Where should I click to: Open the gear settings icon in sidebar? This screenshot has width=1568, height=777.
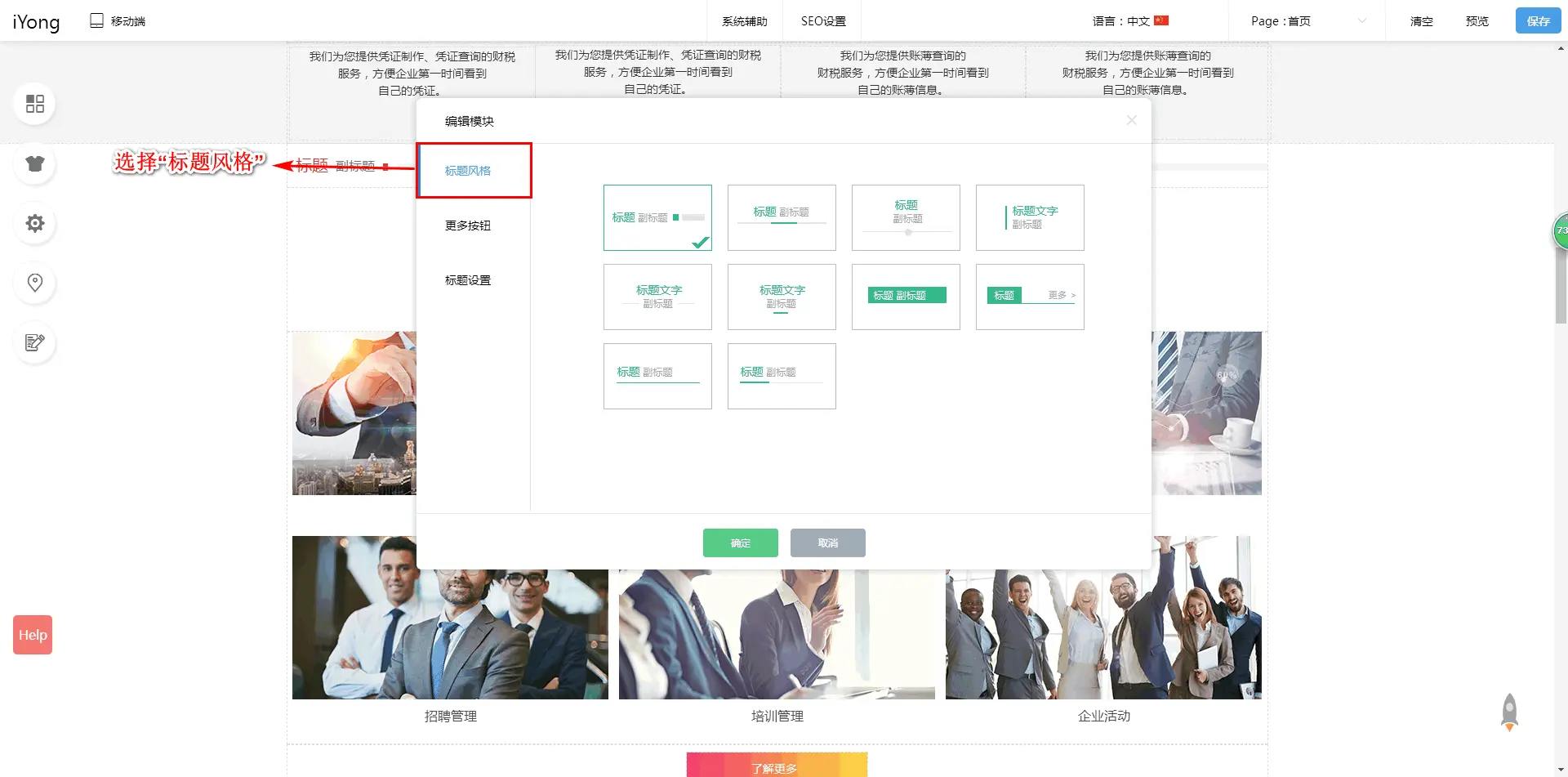[x=34, y=223]
